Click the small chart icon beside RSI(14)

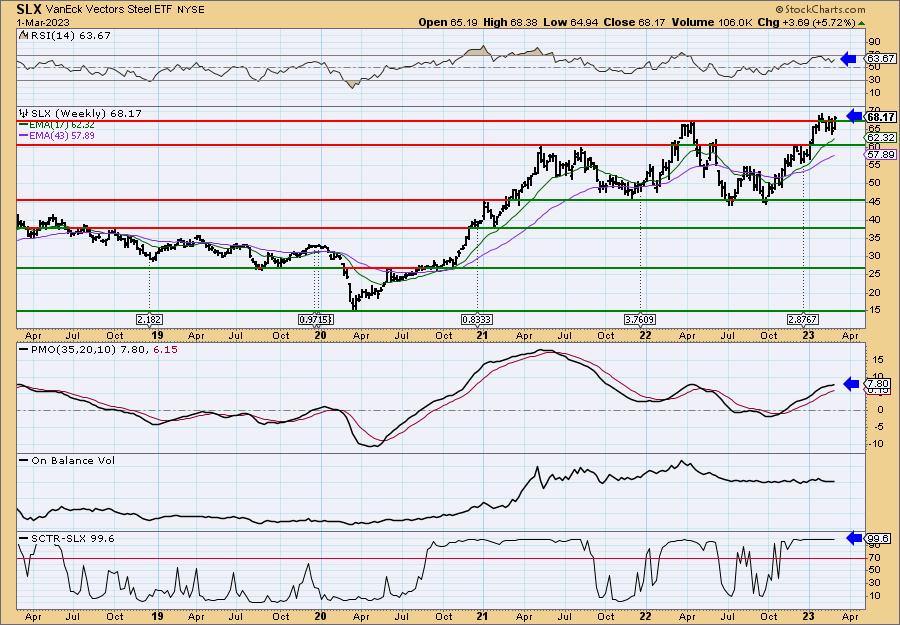[x=23, y=35]
